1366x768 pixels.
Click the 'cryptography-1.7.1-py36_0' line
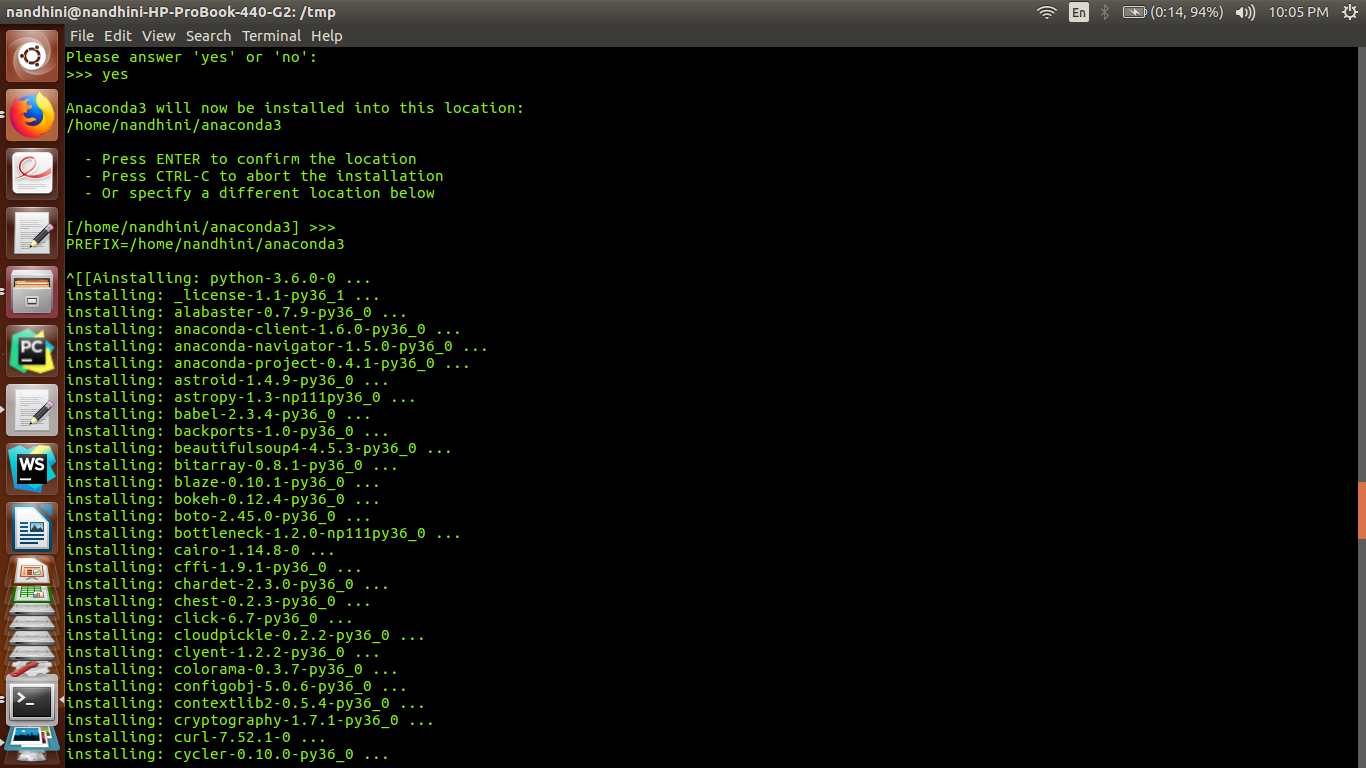[x=250, y=720]
